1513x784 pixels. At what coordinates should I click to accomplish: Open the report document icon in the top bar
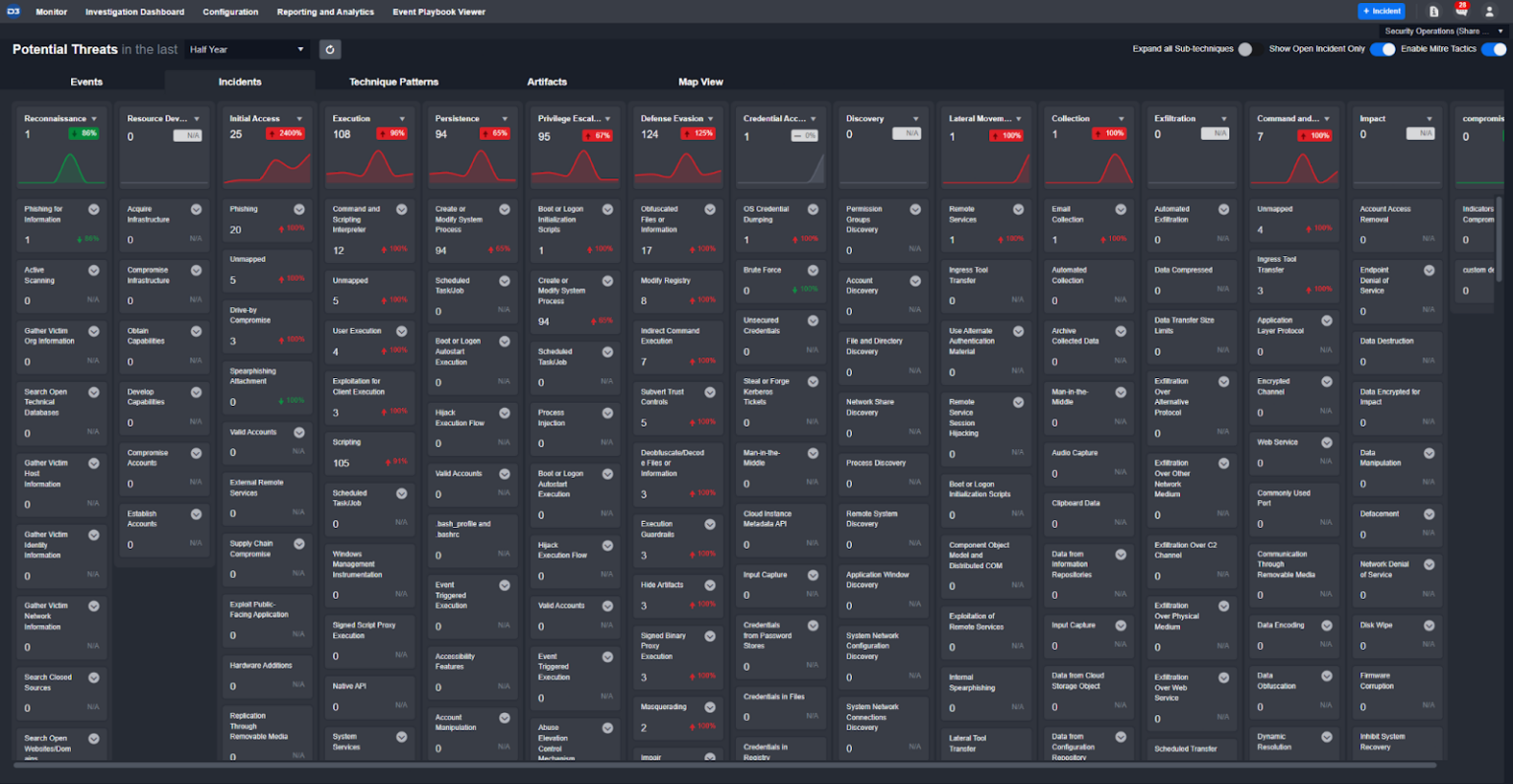click(1434, 11)
